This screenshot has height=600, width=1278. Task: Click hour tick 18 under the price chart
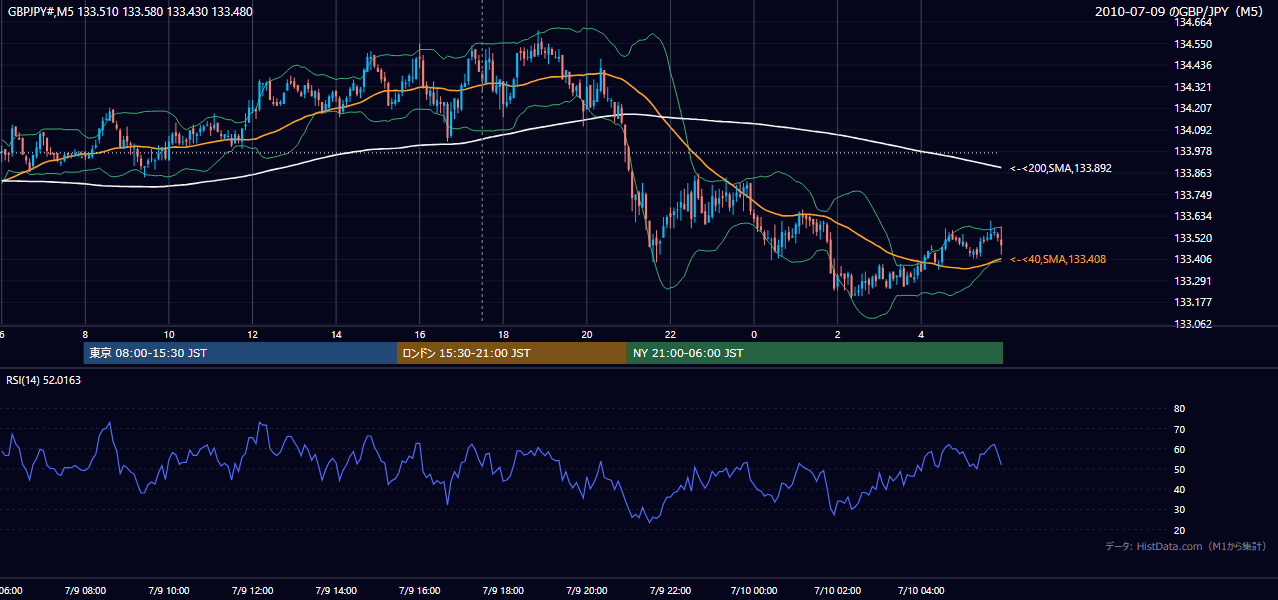[503, 334]
